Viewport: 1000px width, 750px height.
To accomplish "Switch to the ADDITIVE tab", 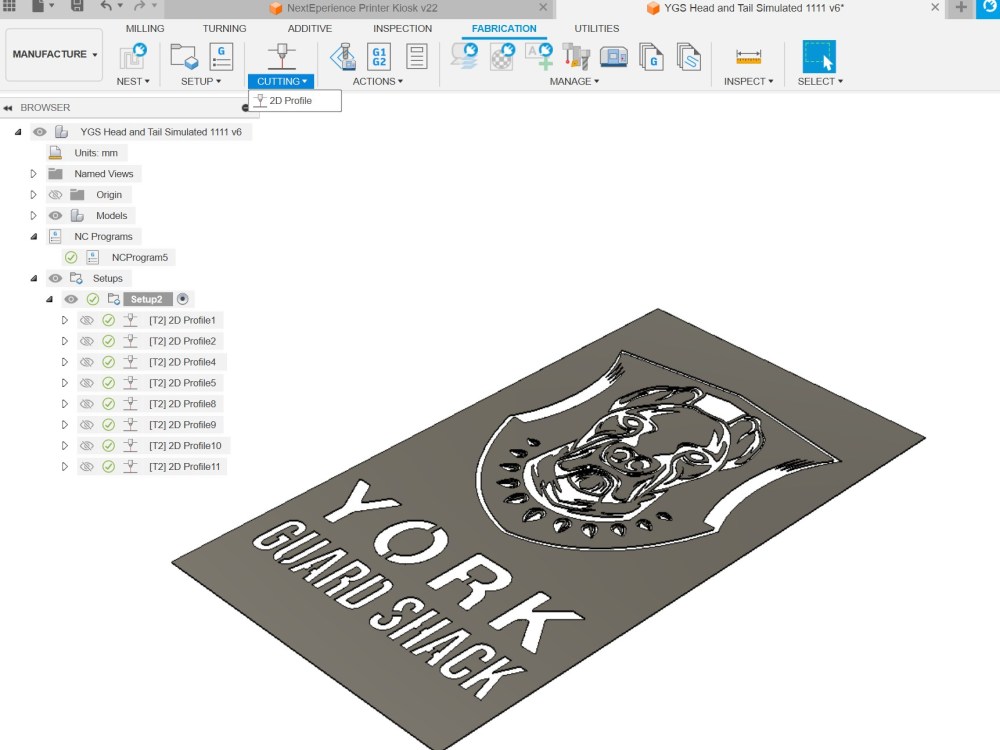I will coord(309,29).
